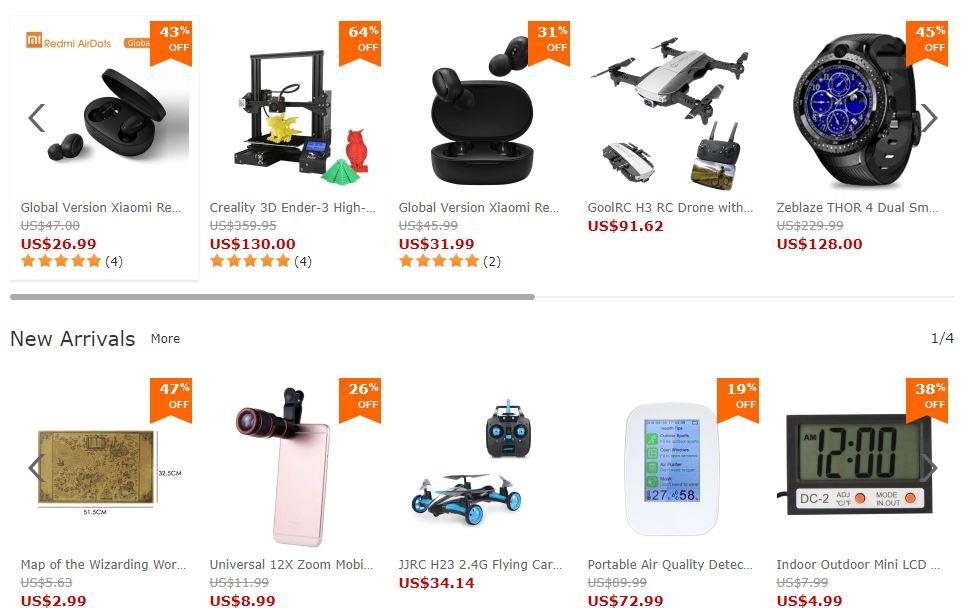Open the Creality 3D Ender-3 product title
The image size is (969, 608).
pos(292,208)
